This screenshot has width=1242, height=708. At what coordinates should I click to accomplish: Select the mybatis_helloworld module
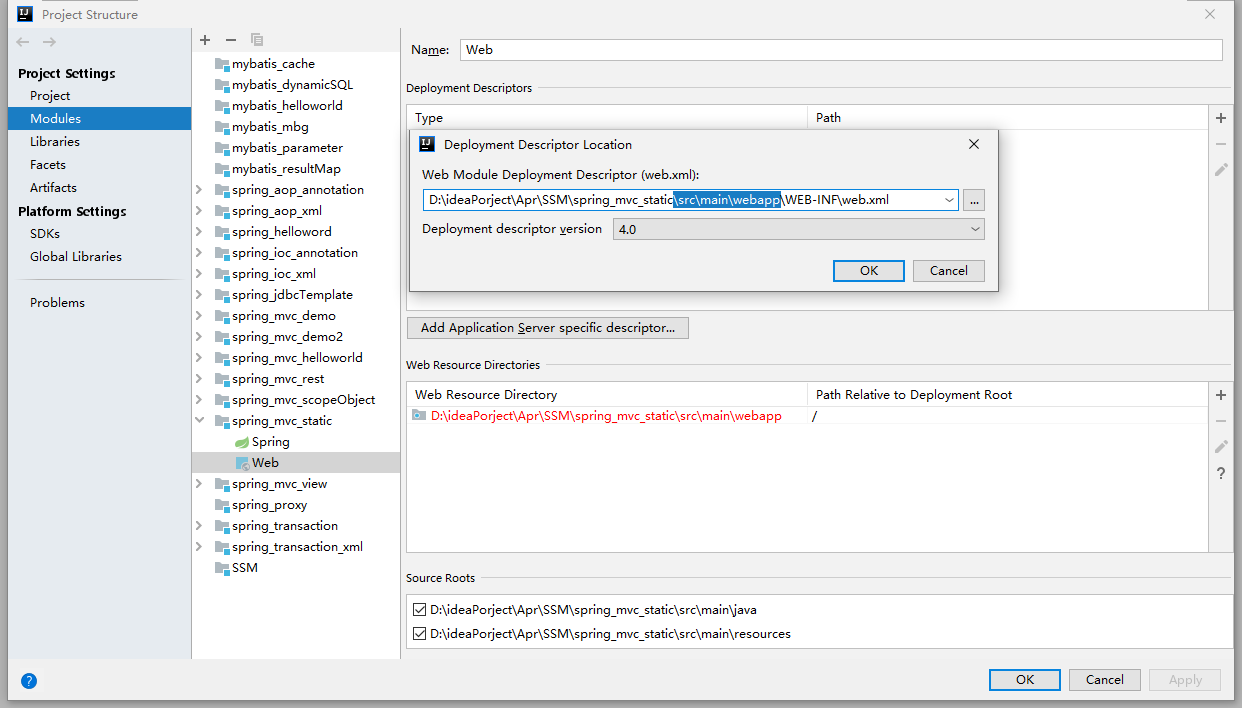tap(287, 106)
